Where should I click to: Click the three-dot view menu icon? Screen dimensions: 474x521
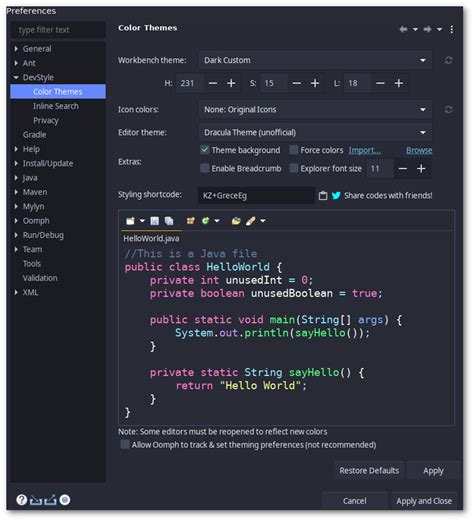point(451,30)
